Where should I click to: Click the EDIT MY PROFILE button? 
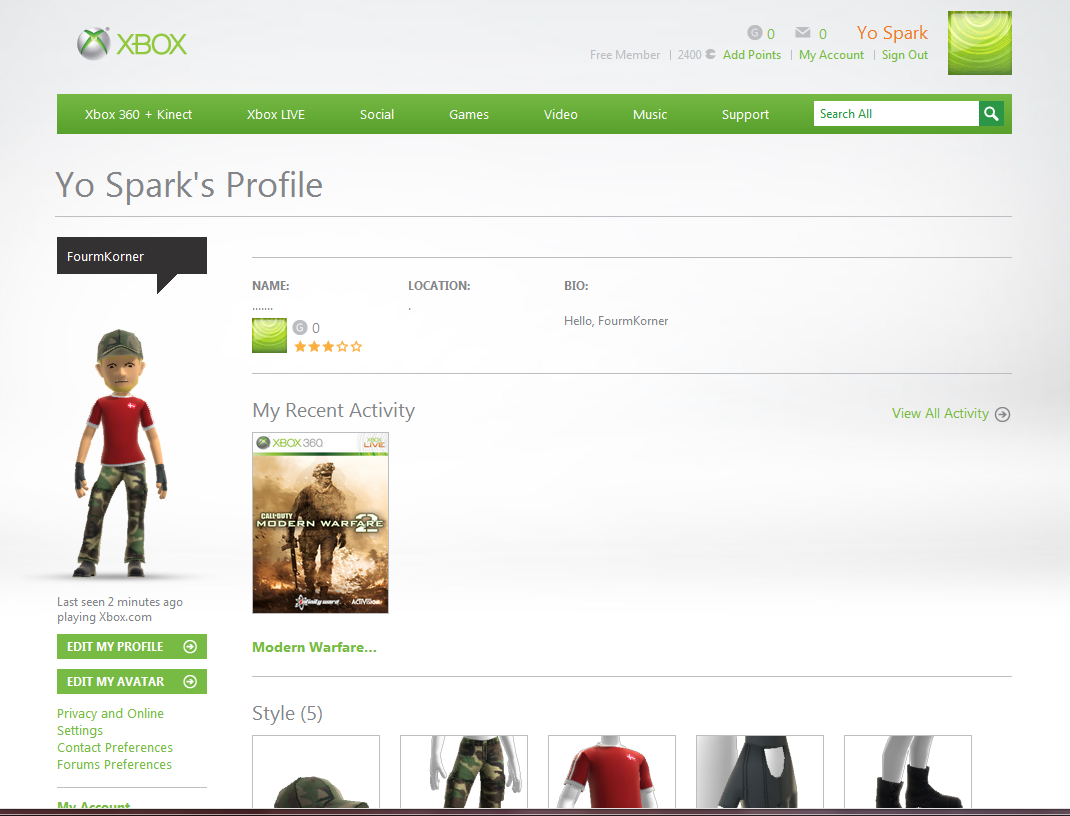(x=132, y=646)
